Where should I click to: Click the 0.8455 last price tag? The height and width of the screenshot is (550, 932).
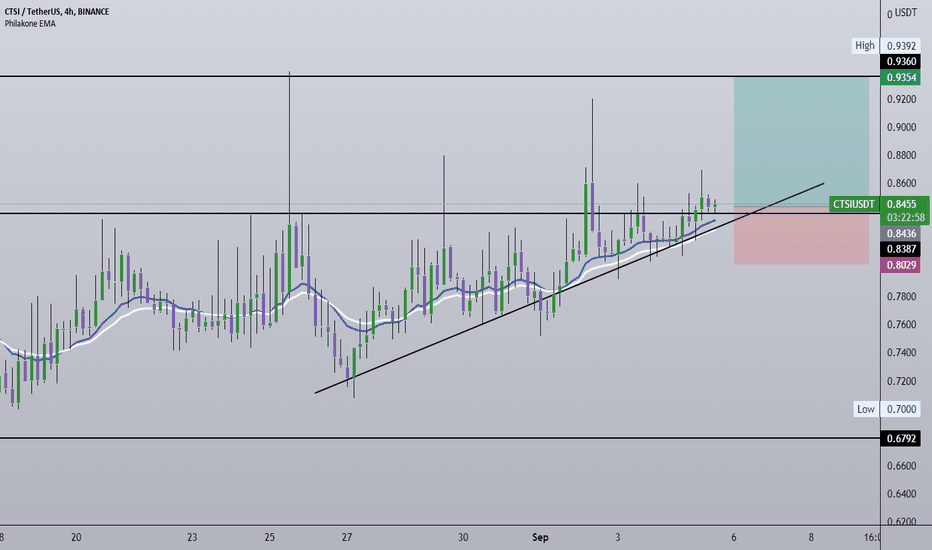(904, 204)
